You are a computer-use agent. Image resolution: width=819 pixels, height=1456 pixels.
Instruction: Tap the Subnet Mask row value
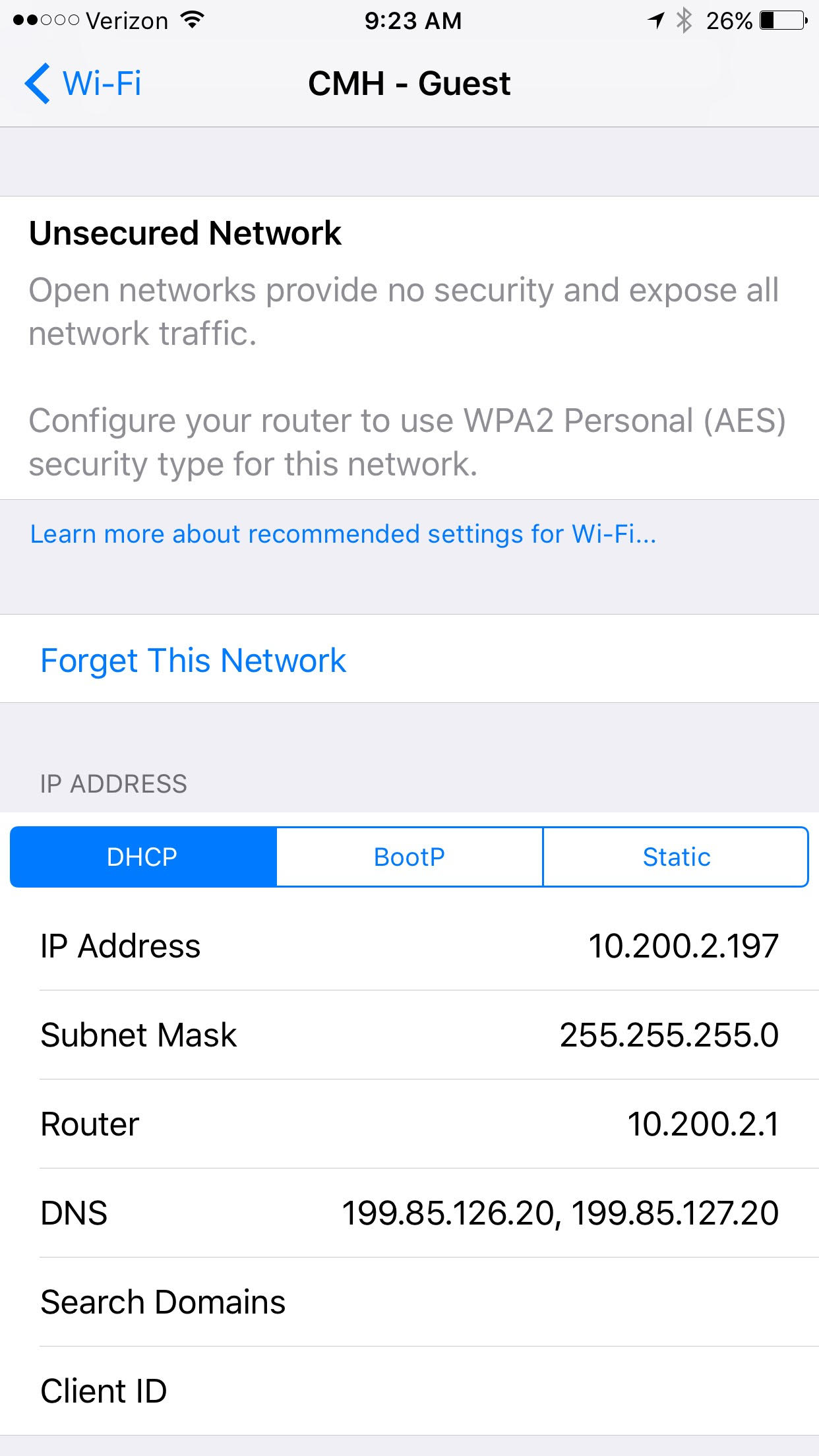point(669,1035)
